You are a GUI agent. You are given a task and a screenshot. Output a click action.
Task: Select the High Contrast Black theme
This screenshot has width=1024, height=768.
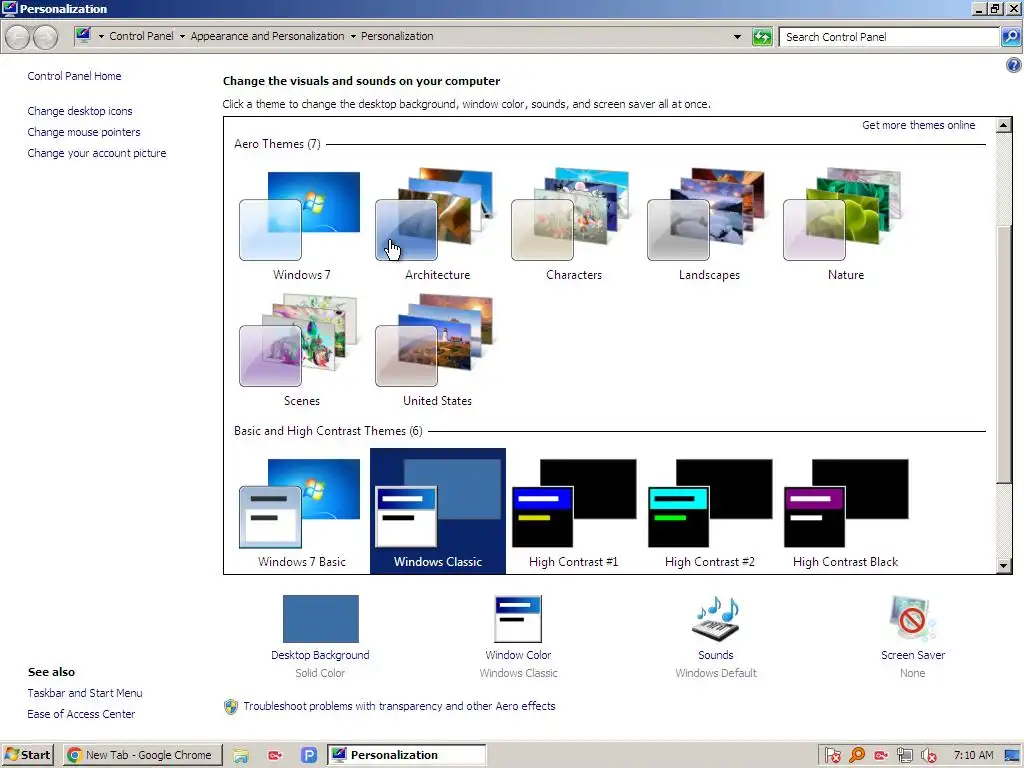coord(845,511)
